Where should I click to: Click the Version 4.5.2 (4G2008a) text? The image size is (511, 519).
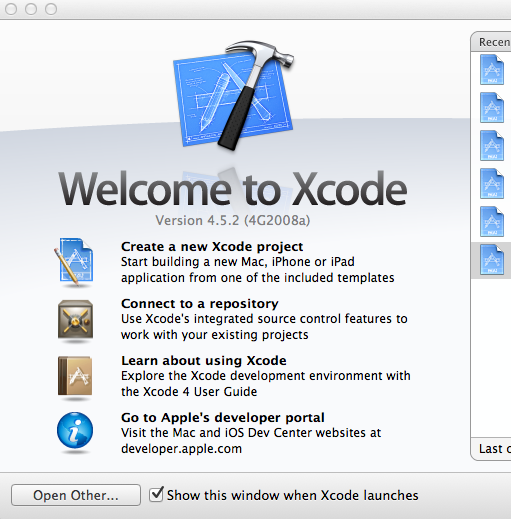[x=233, y=221]
